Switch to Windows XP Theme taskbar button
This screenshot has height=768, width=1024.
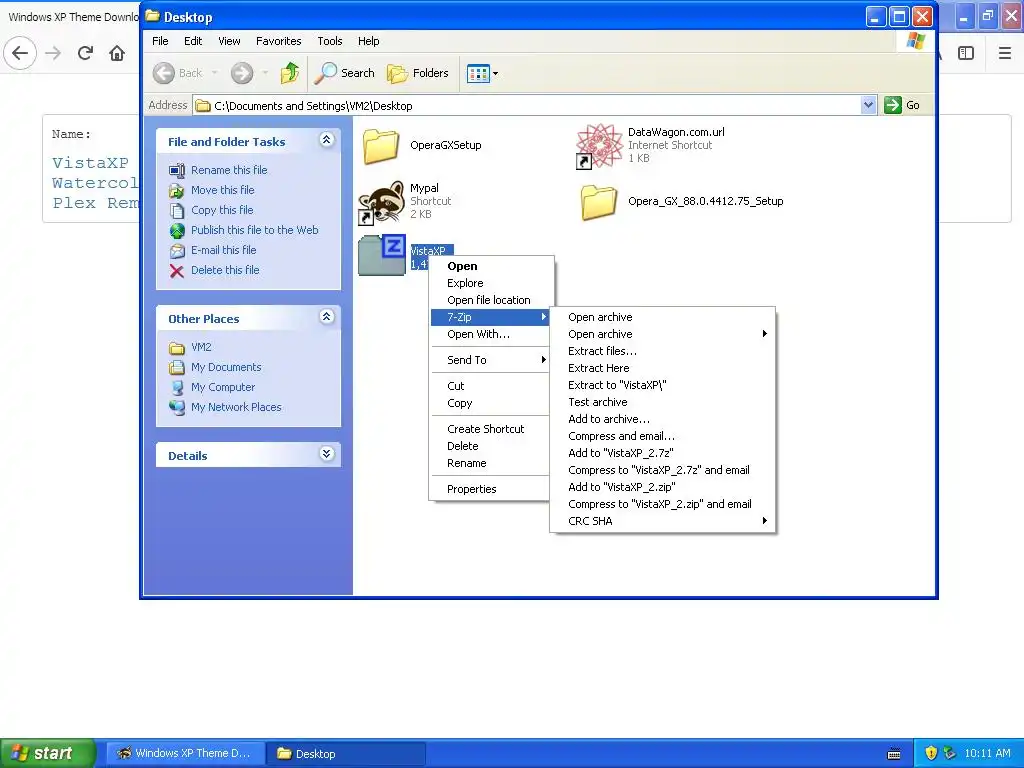coord(185,754)
